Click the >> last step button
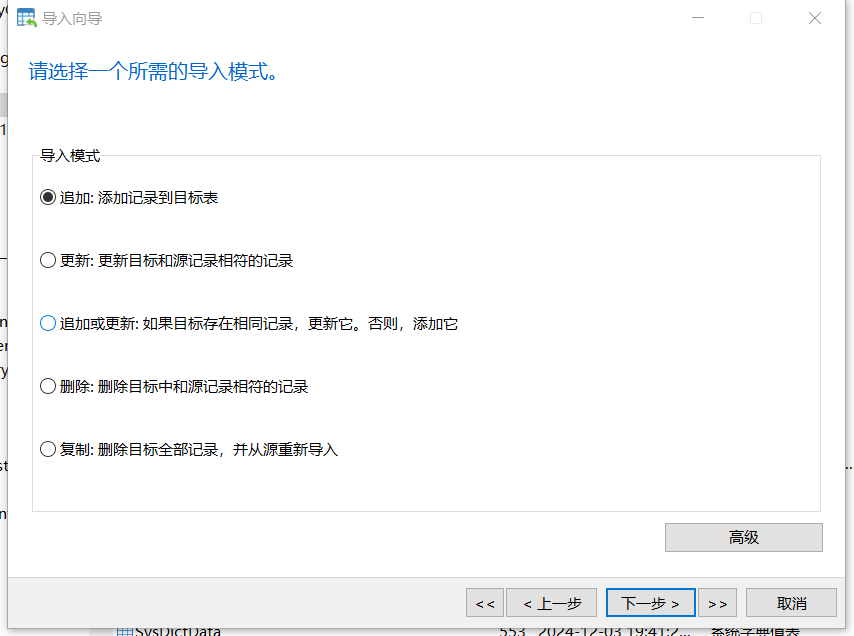Image resolution: width=854 pixels, height=636 pixels. coord(717,602)
